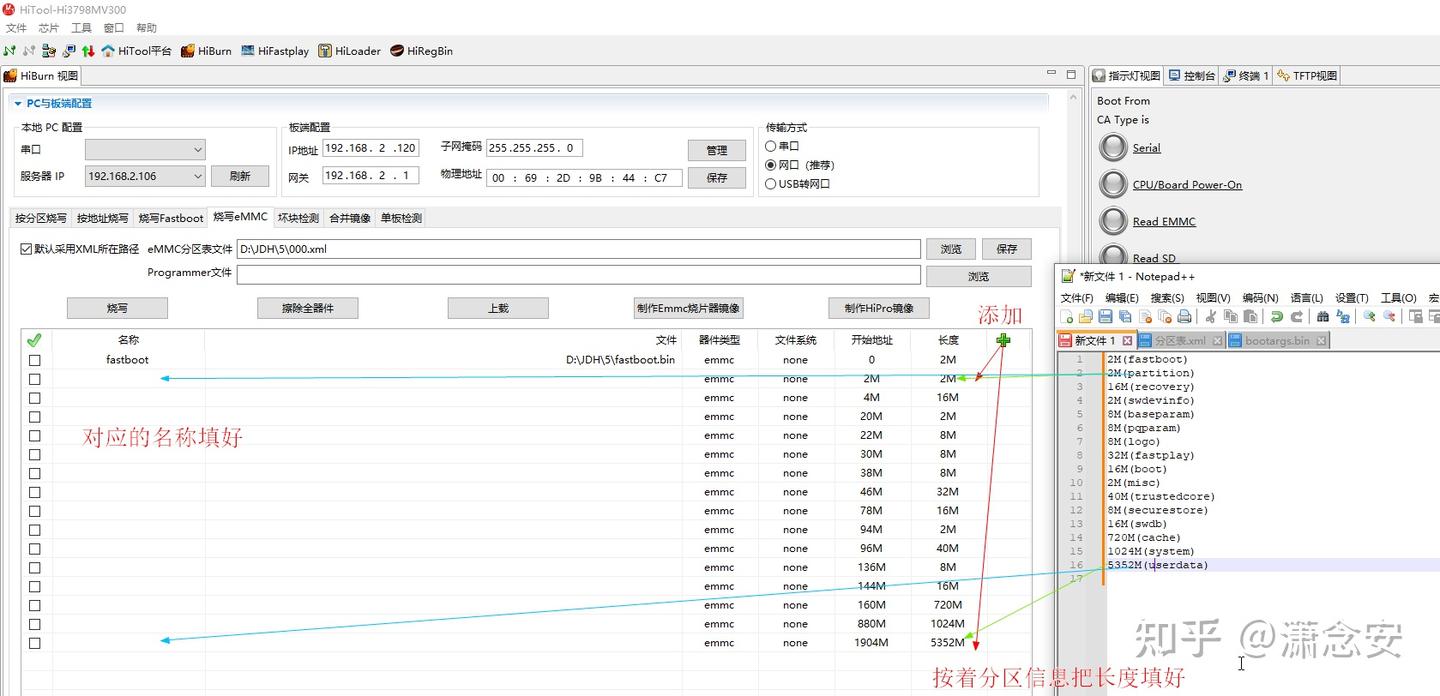Image resolution: width=1440 pixels, height=696 pixels.
Task: Click Paste icon in Notepad++ toolbar
Action: 1250,316
